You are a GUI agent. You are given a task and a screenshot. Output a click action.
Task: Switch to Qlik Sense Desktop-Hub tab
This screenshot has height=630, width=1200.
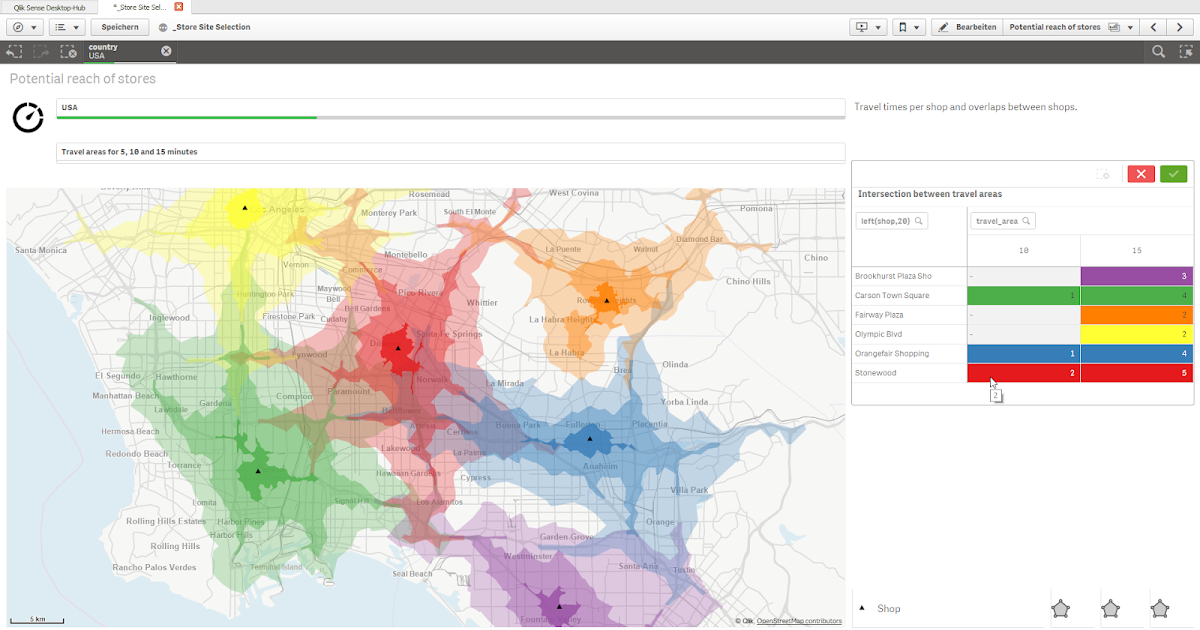click(49, 6)
